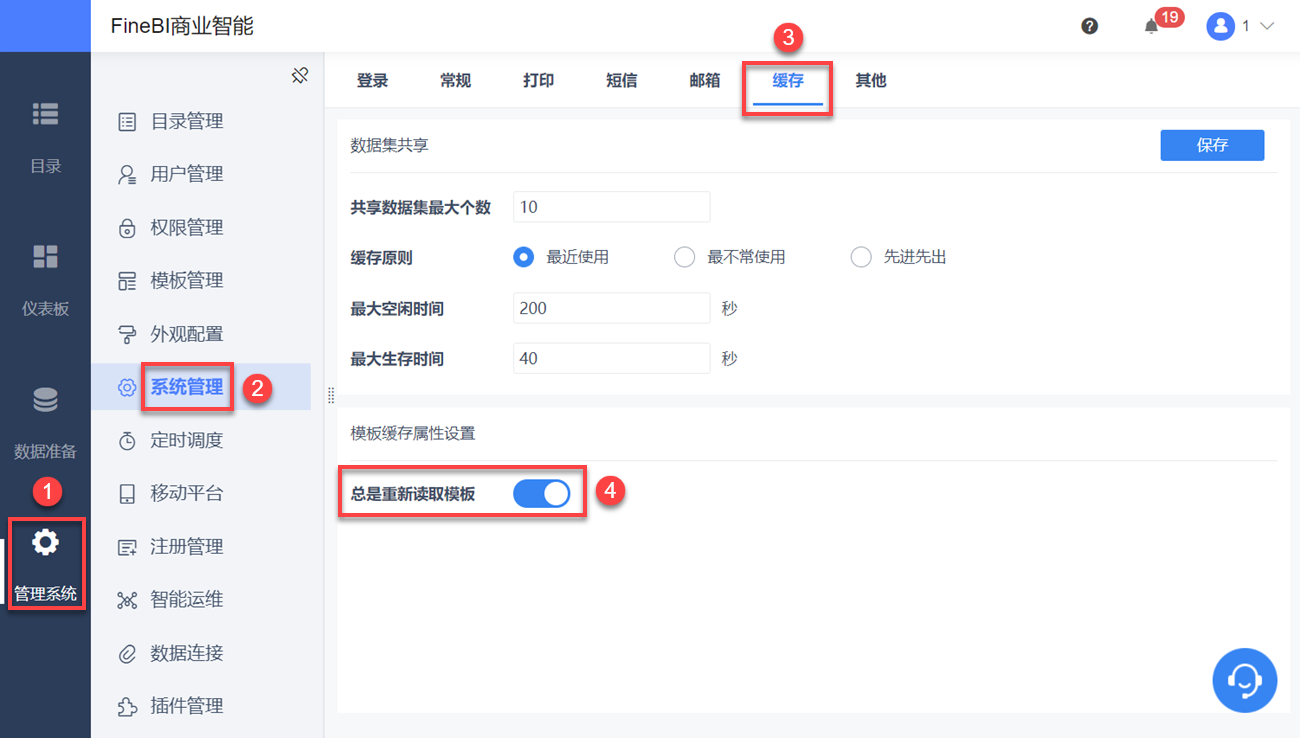Choose the 最近使用 cache rule
The image size is (1300, 738).
click(x=523, y=257)
